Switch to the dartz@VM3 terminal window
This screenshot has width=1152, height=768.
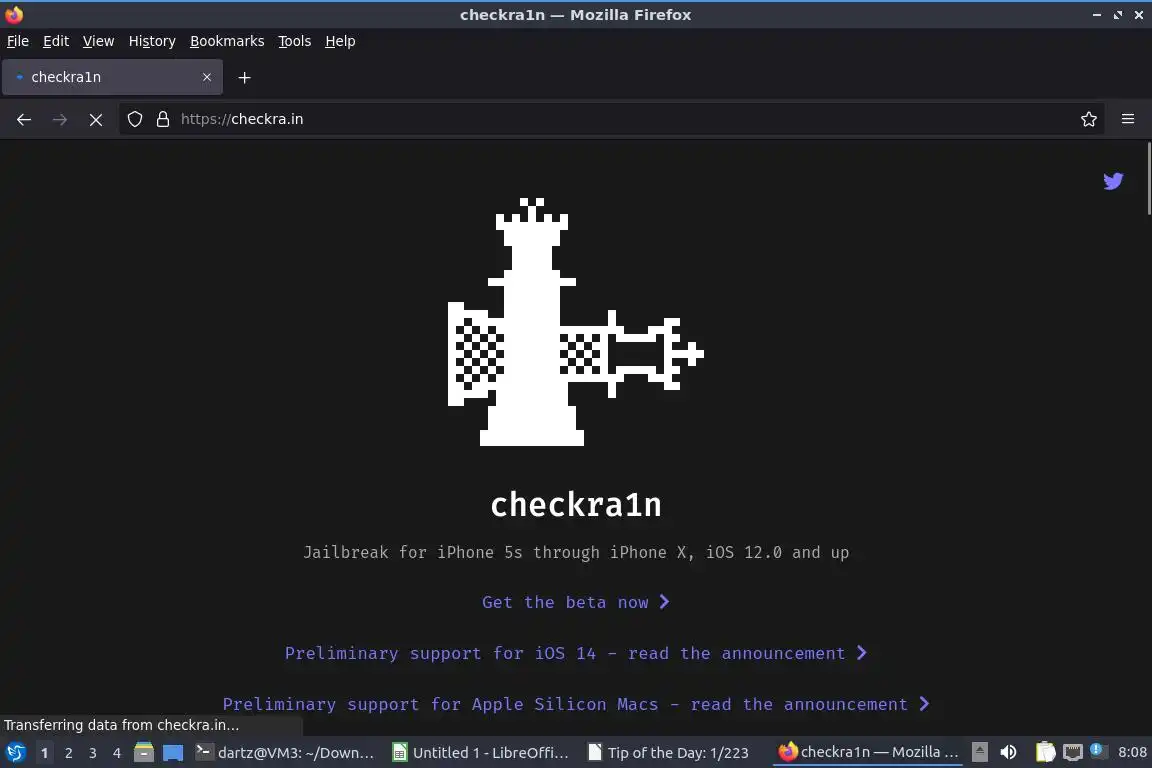coord(286,753)
